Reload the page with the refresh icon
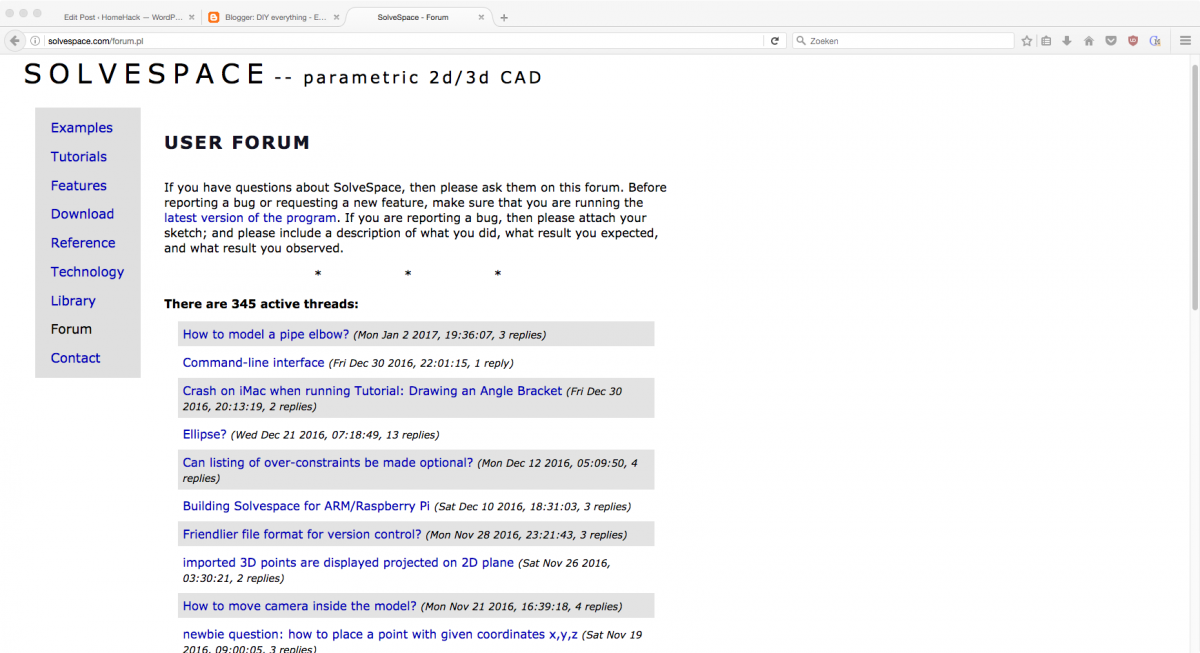The image size is (1200, 653). click(774, 41)
